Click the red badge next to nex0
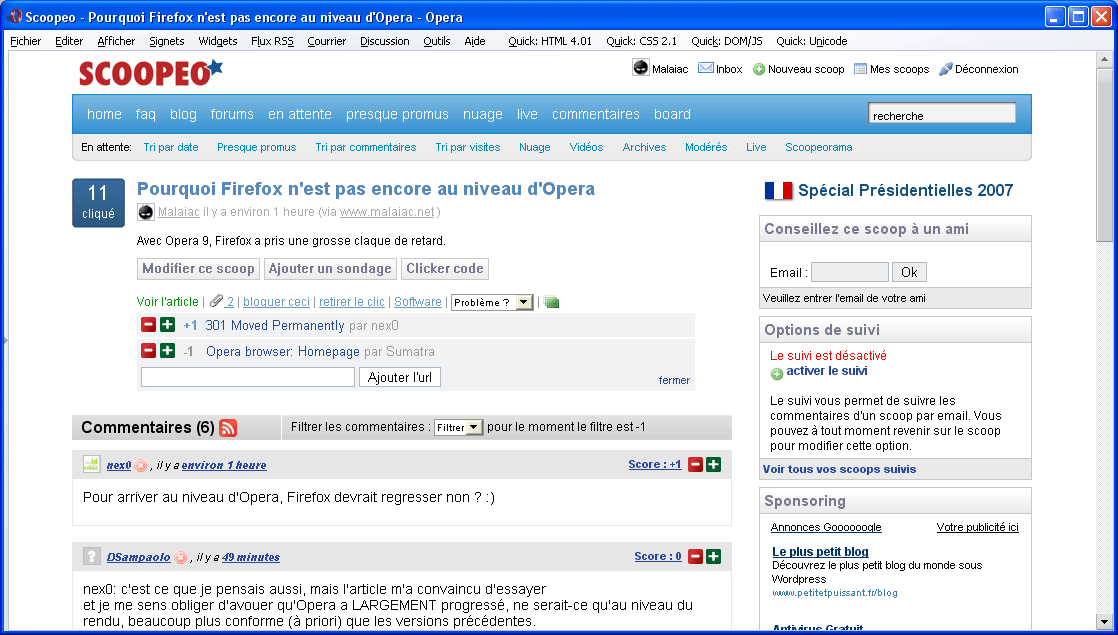 (x=141, y=465)
